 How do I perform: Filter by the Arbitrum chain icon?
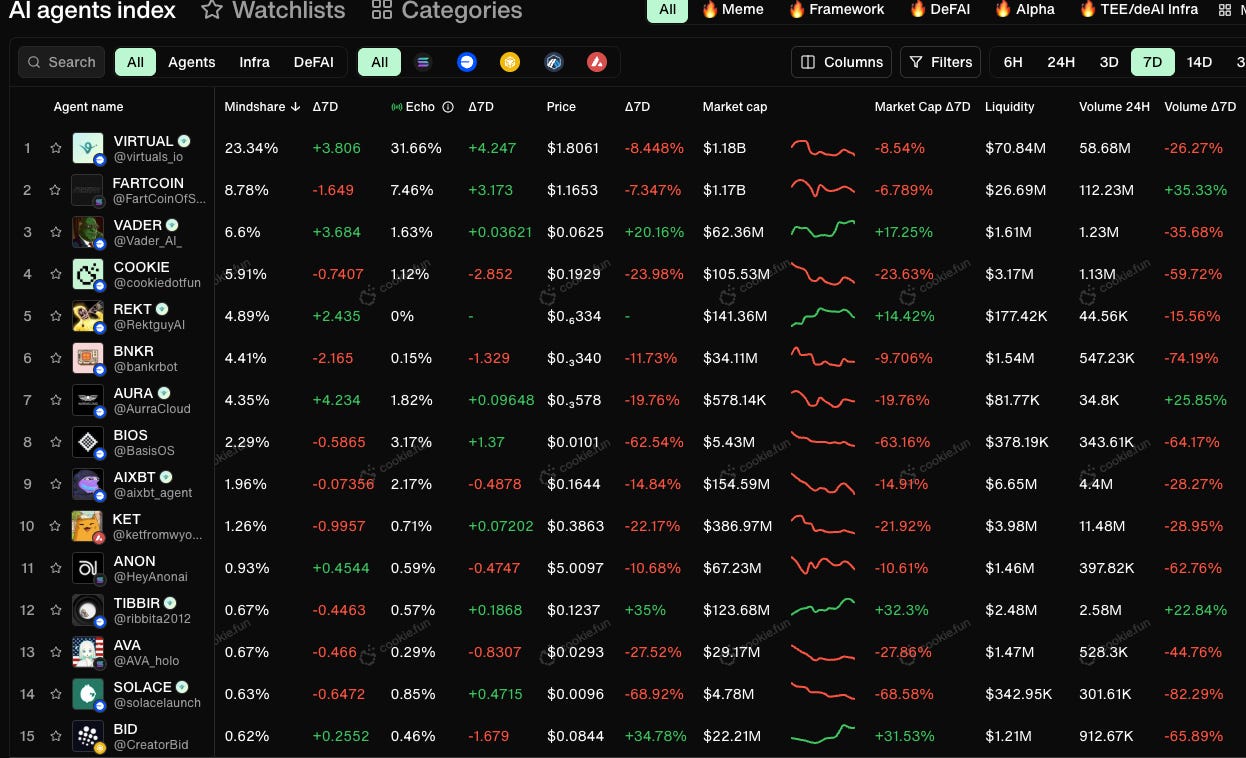pyautogui.click(x=553, y=62)
